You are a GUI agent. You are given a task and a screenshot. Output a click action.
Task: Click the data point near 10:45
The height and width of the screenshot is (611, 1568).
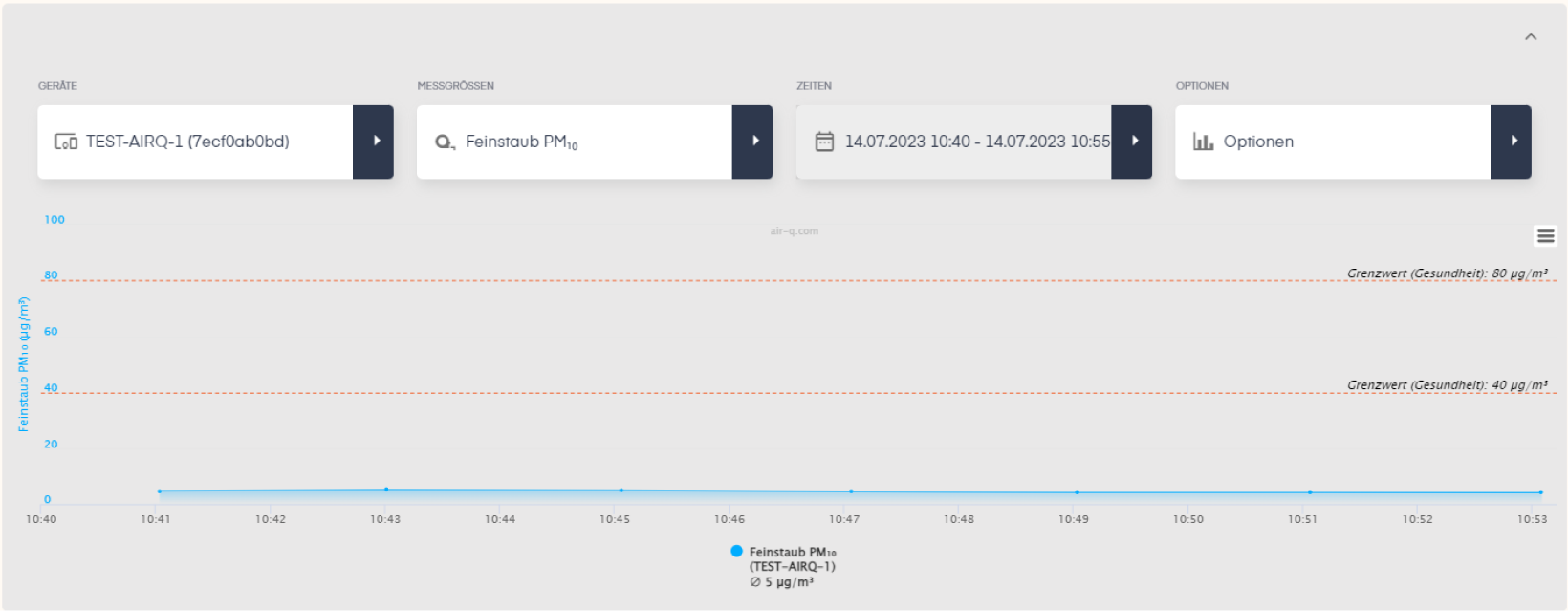pyautogui.click(x=621, y=491)
